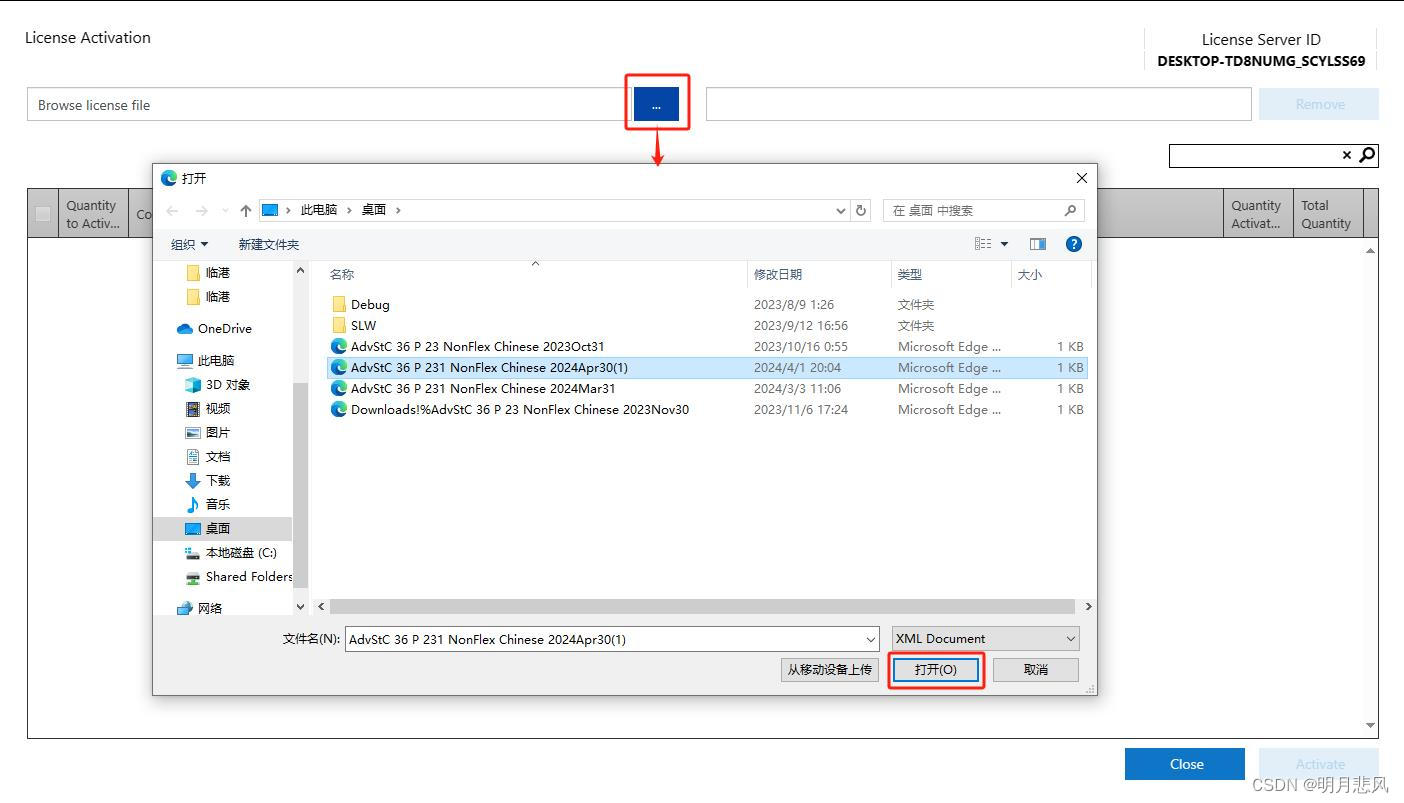Click 新建文件夹 toolbar button
The image size is (1404, 803).
point(268,244)
